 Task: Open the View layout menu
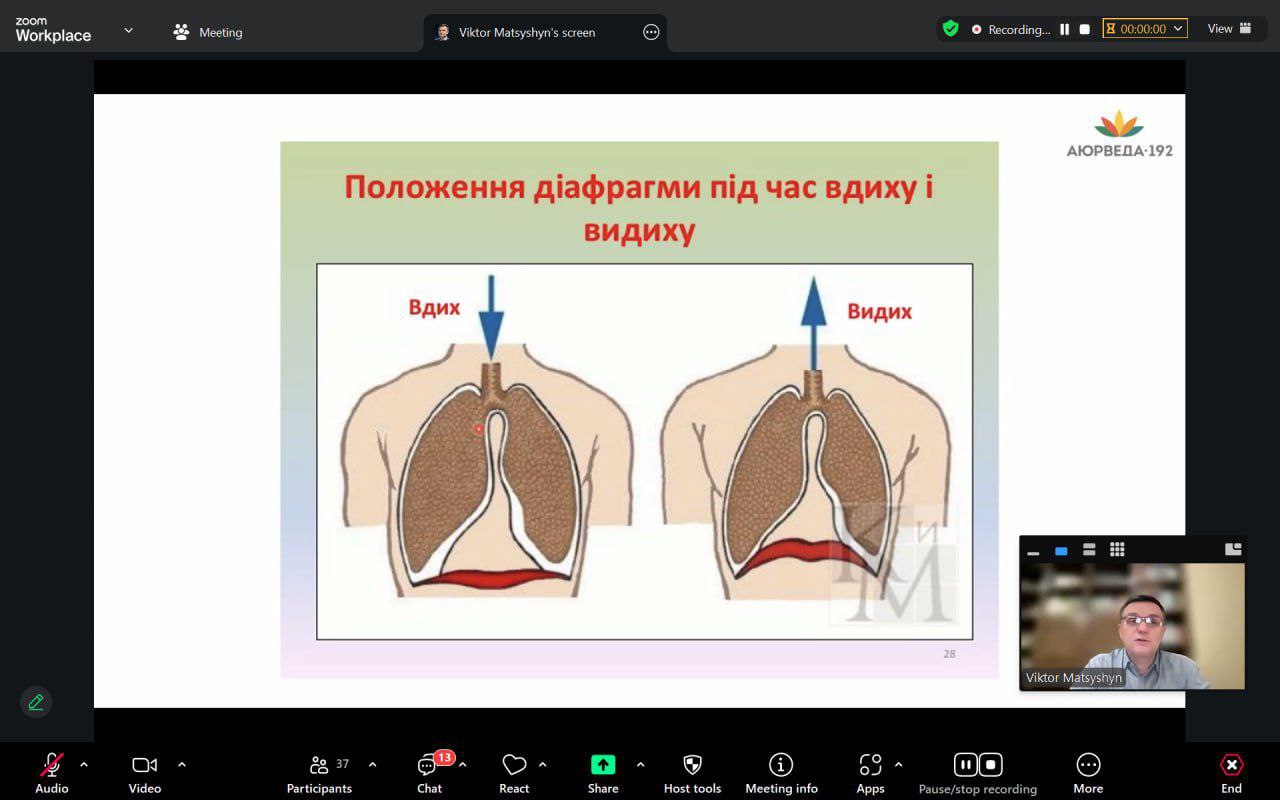tap(1229, 29)
